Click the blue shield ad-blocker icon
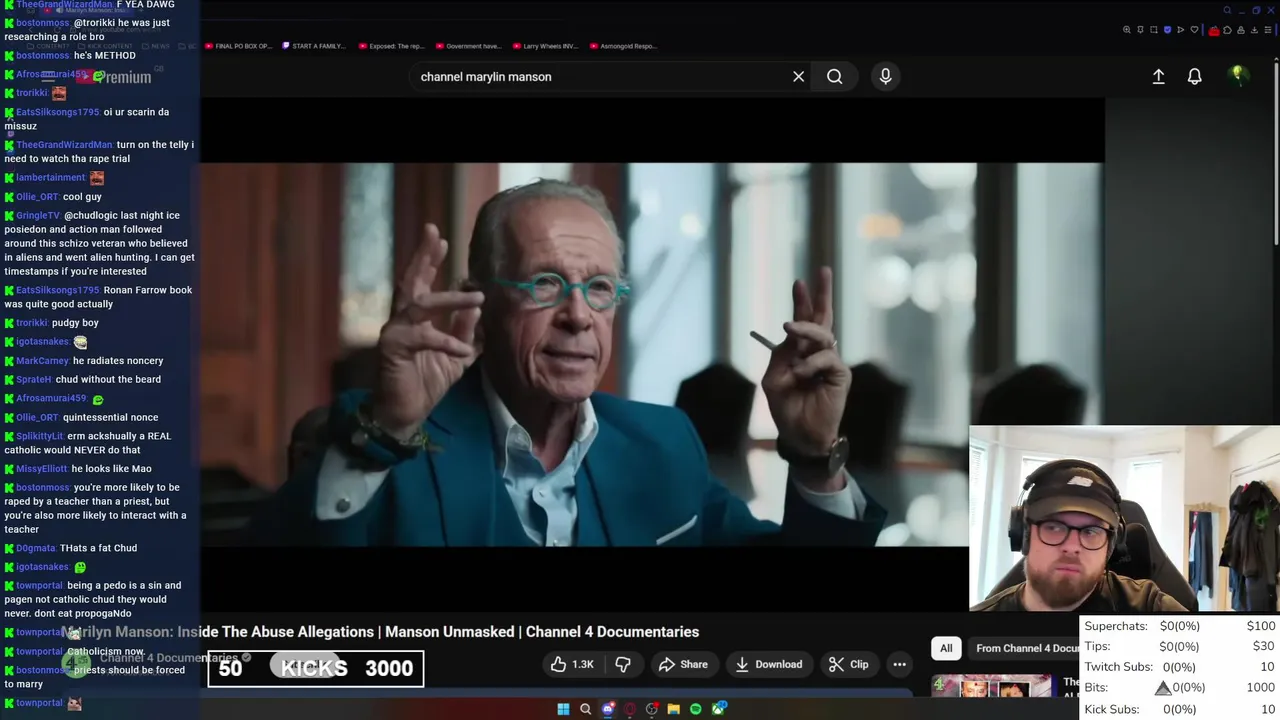 click(1167, 30)
